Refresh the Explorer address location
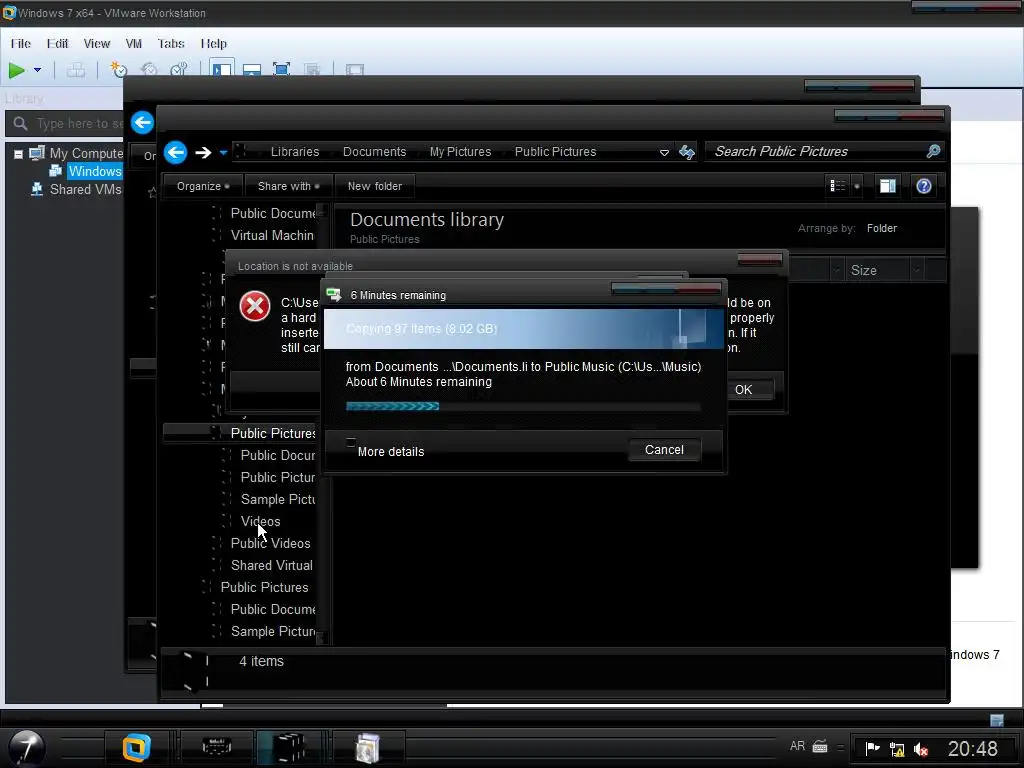The image size is (1024, 768). click(x=686, y=152)
